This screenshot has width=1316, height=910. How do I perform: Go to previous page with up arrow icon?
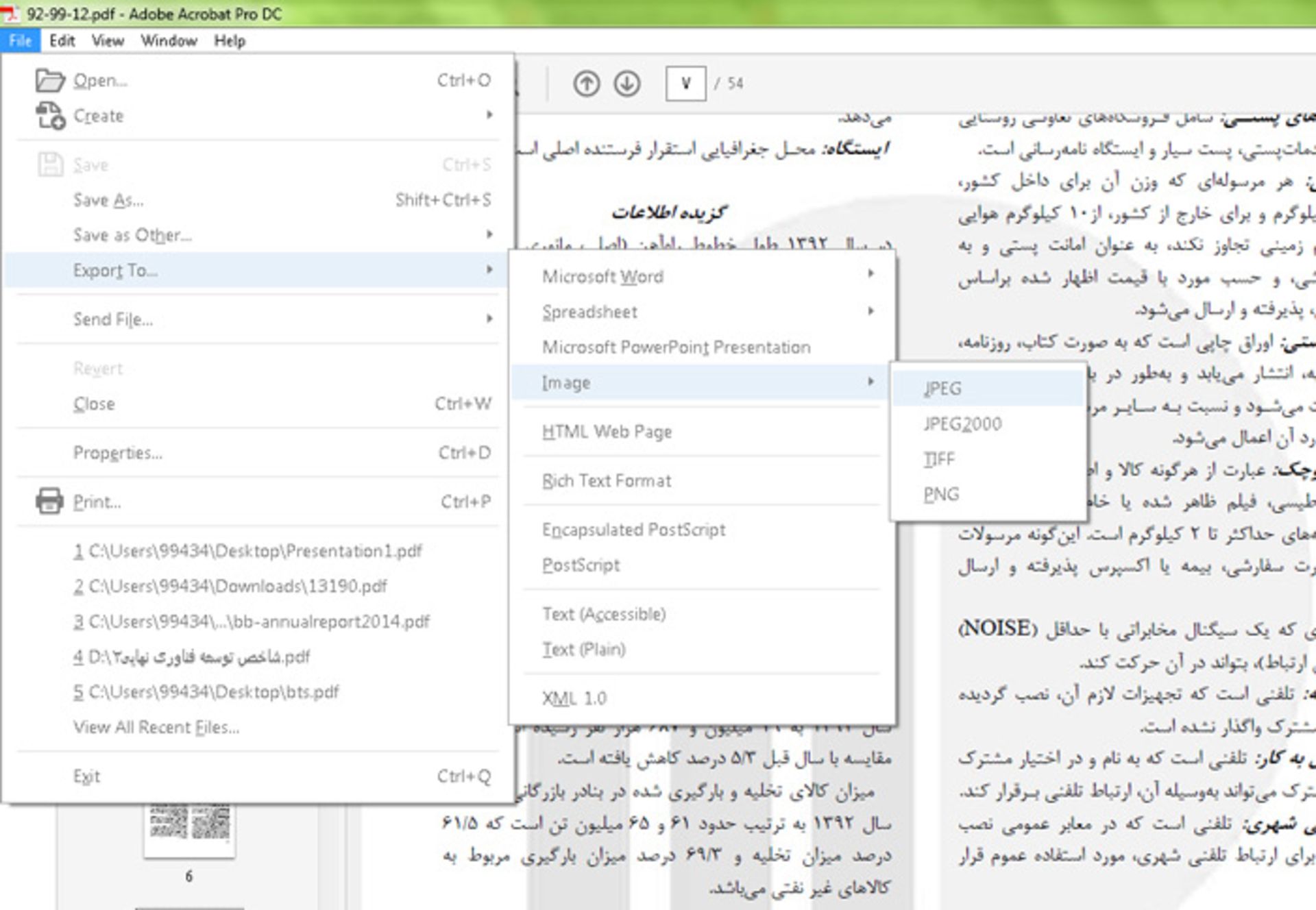click(x=587, y=83)
